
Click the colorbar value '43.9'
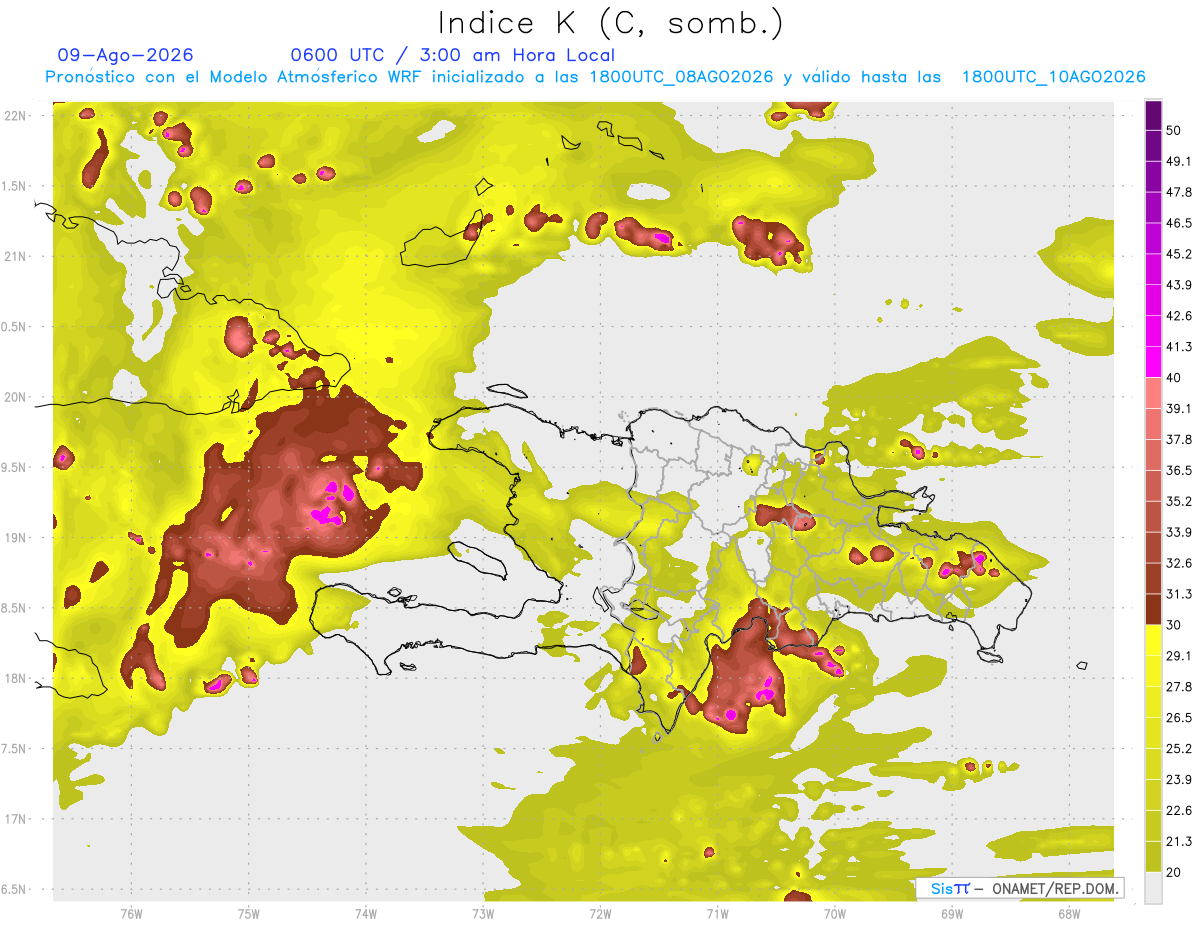(1179, 285)
